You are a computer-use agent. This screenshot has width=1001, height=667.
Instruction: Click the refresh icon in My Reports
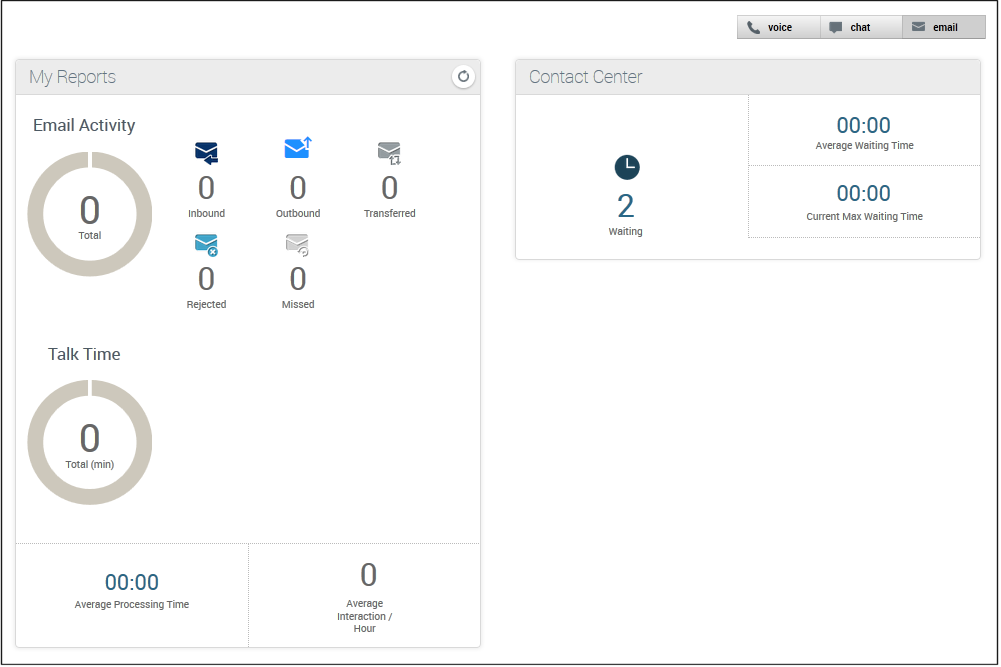coord(463,77)
